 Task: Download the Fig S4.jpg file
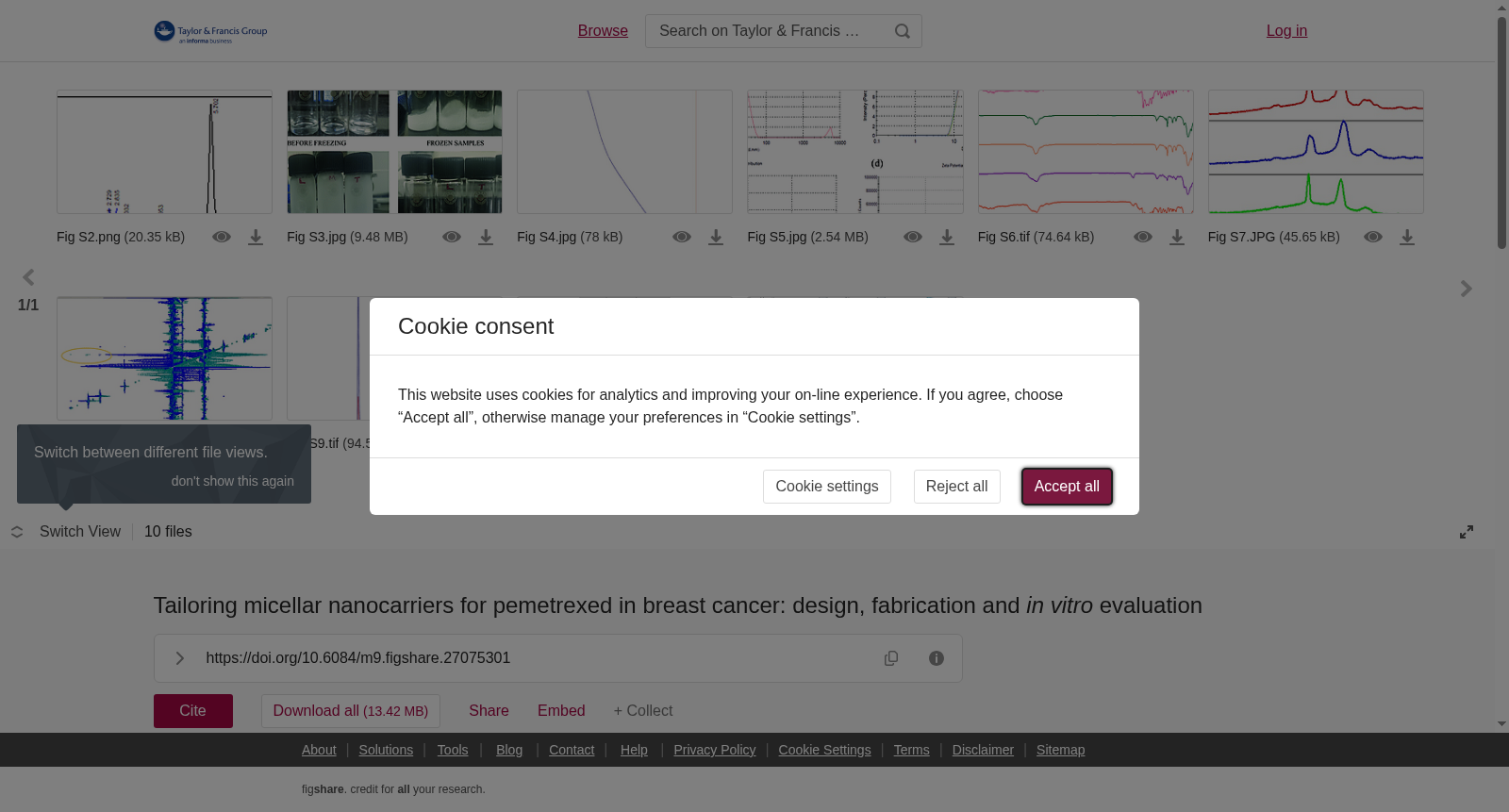pyautogui.click(x=716, y=238)
